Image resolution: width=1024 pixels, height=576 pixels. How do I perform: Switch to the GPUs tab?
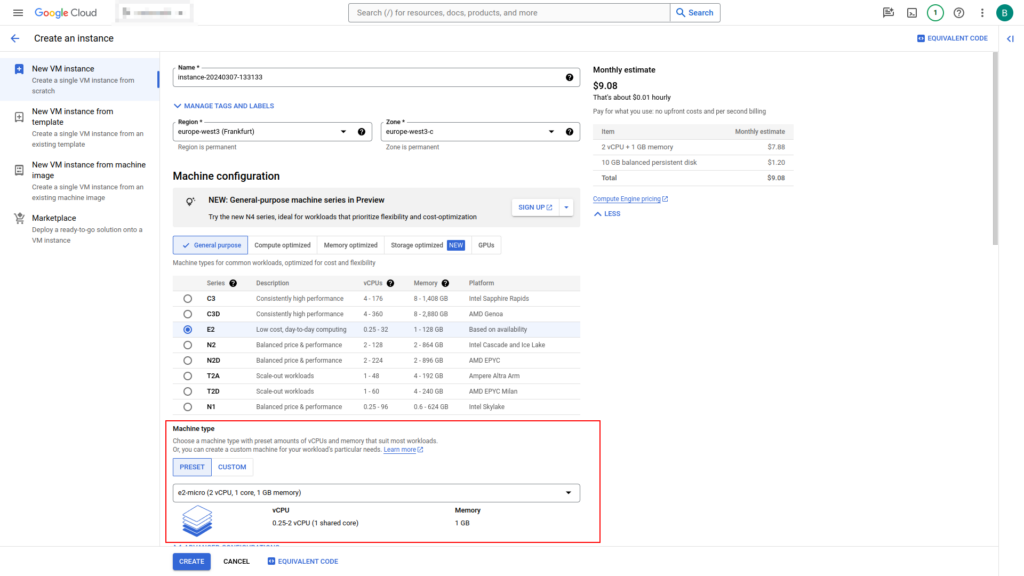coord(486,245)
